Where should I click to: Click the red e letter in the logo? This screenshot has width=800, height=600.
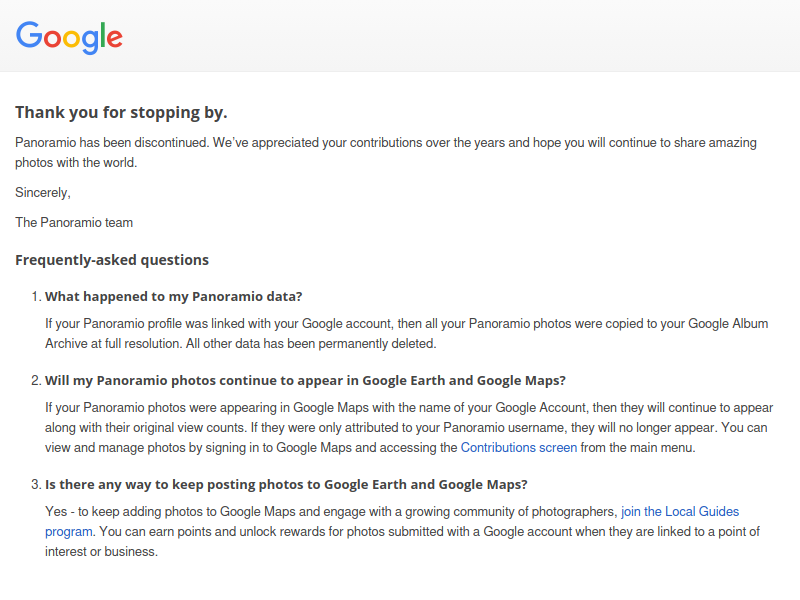(114, 39)
